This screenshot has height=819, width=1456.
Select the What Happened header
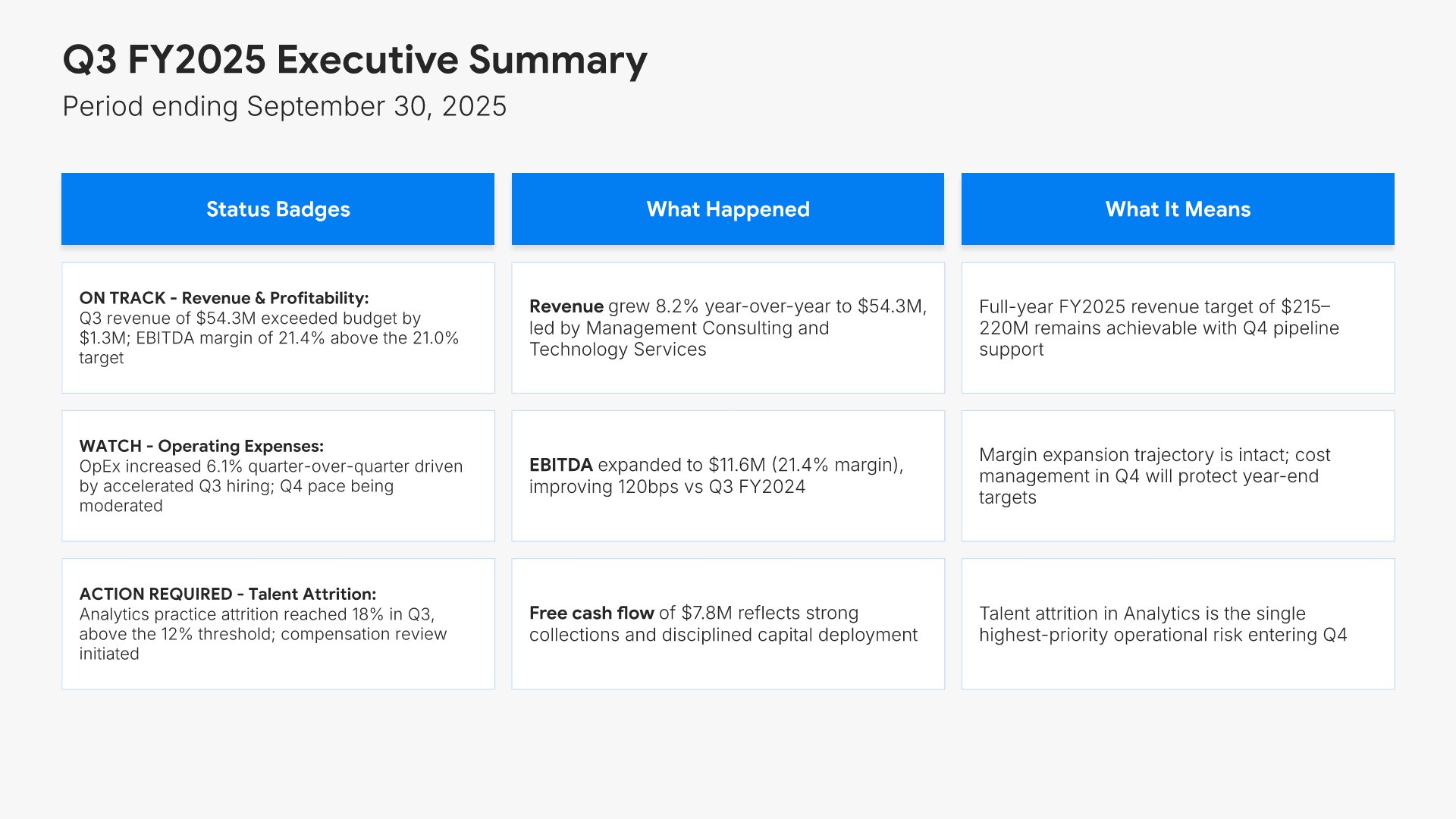coord(728,209)
